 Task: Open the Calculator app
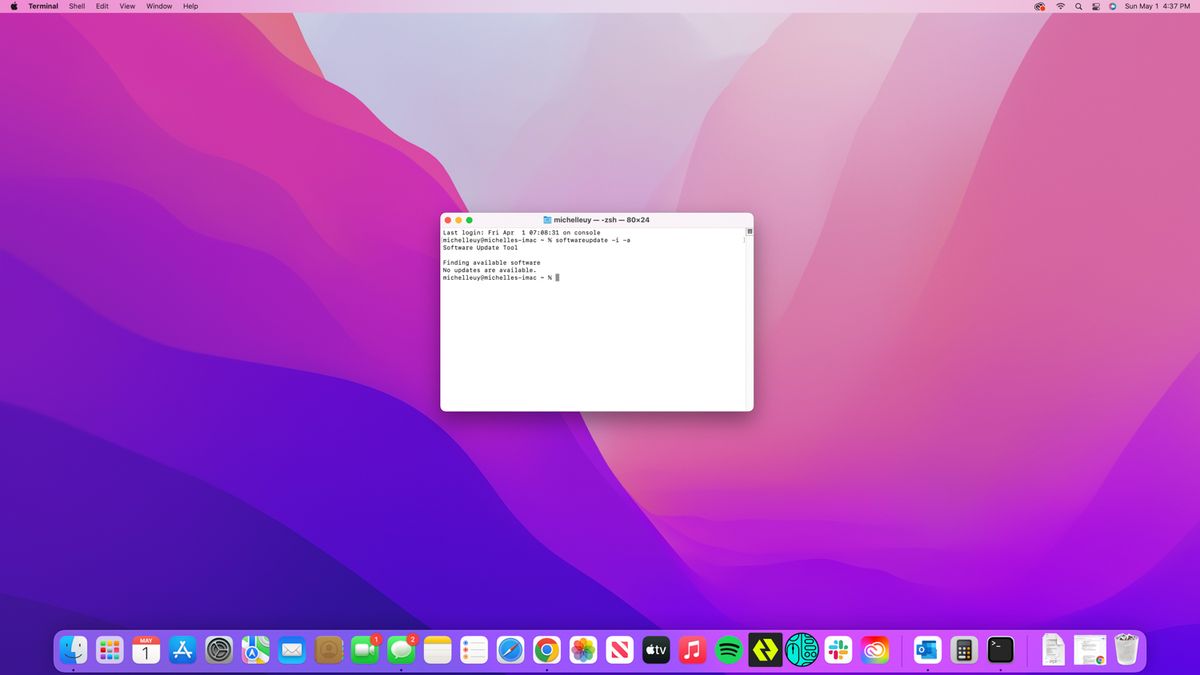(x=962, y=650)
